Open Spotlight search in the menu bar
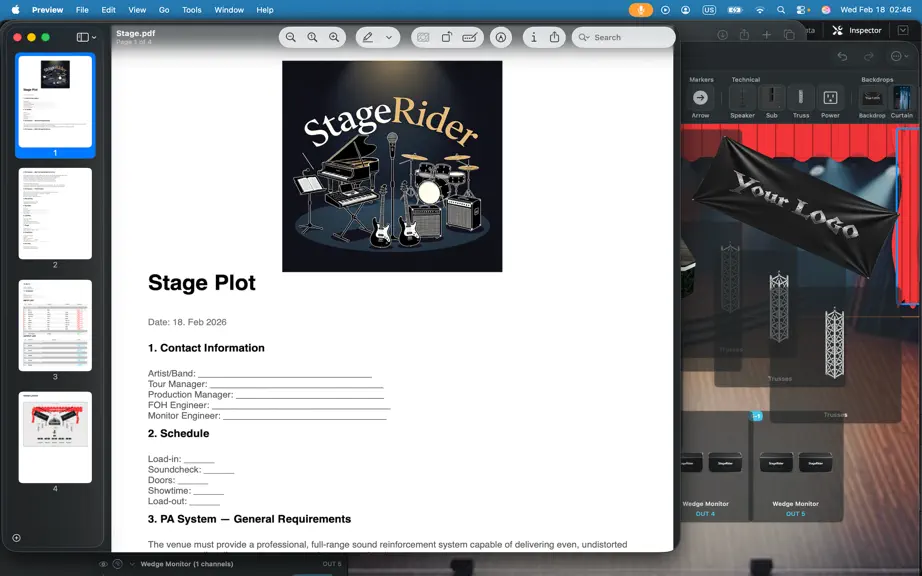The image size is (922, 576). tap(781, 9)
